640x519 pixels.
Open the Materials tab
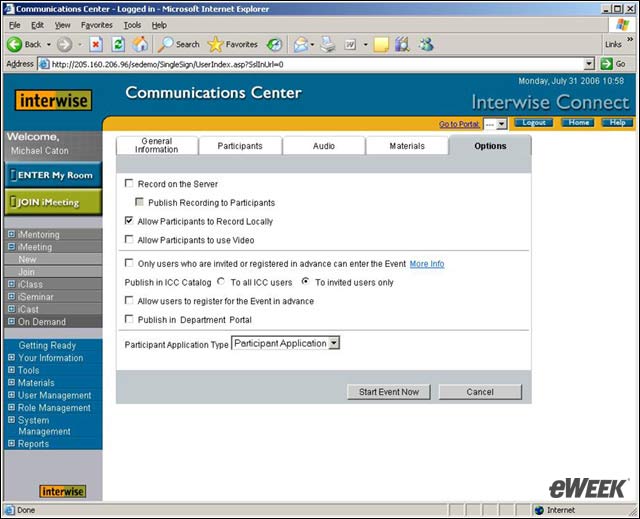tap(407, 146)
